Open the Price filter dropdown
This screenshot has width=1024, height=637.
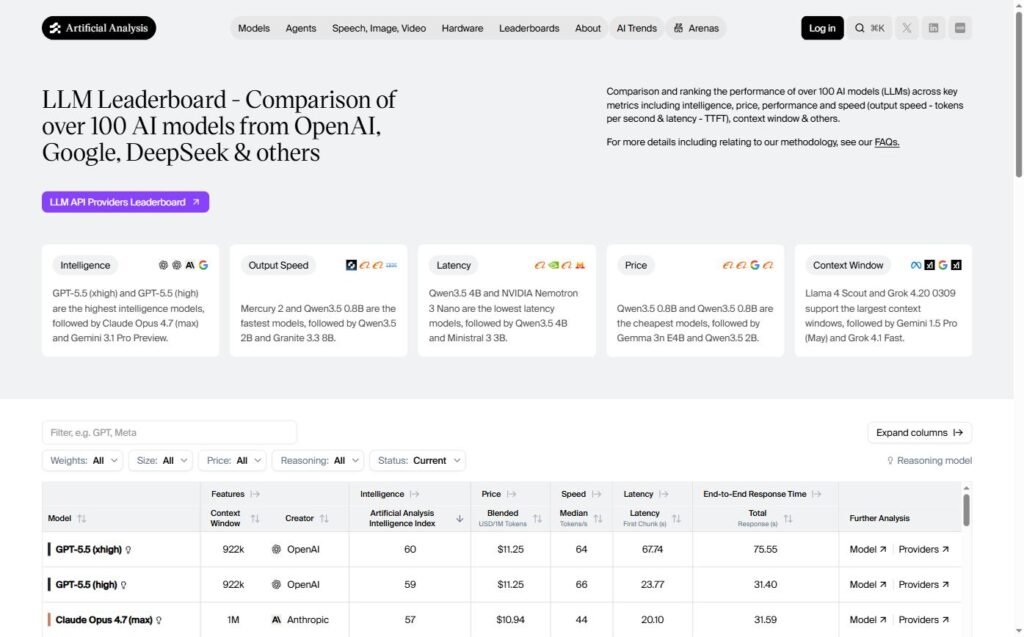click(232, 461)
